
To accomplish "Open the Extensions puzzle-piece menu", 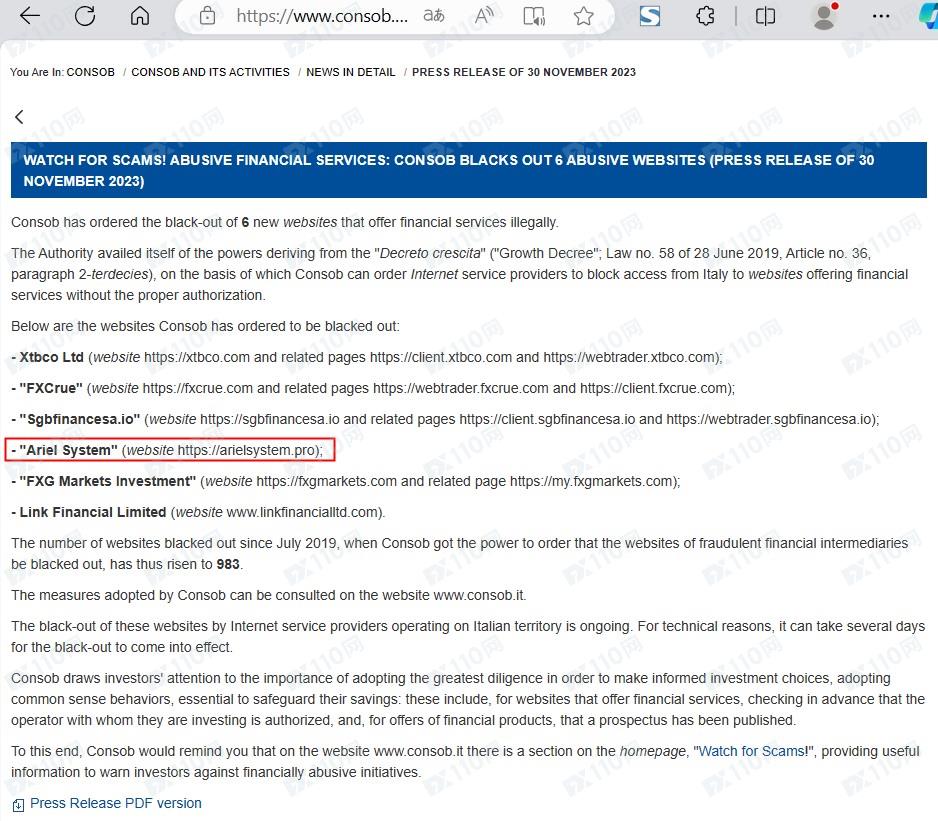I will tap(706, 16).
